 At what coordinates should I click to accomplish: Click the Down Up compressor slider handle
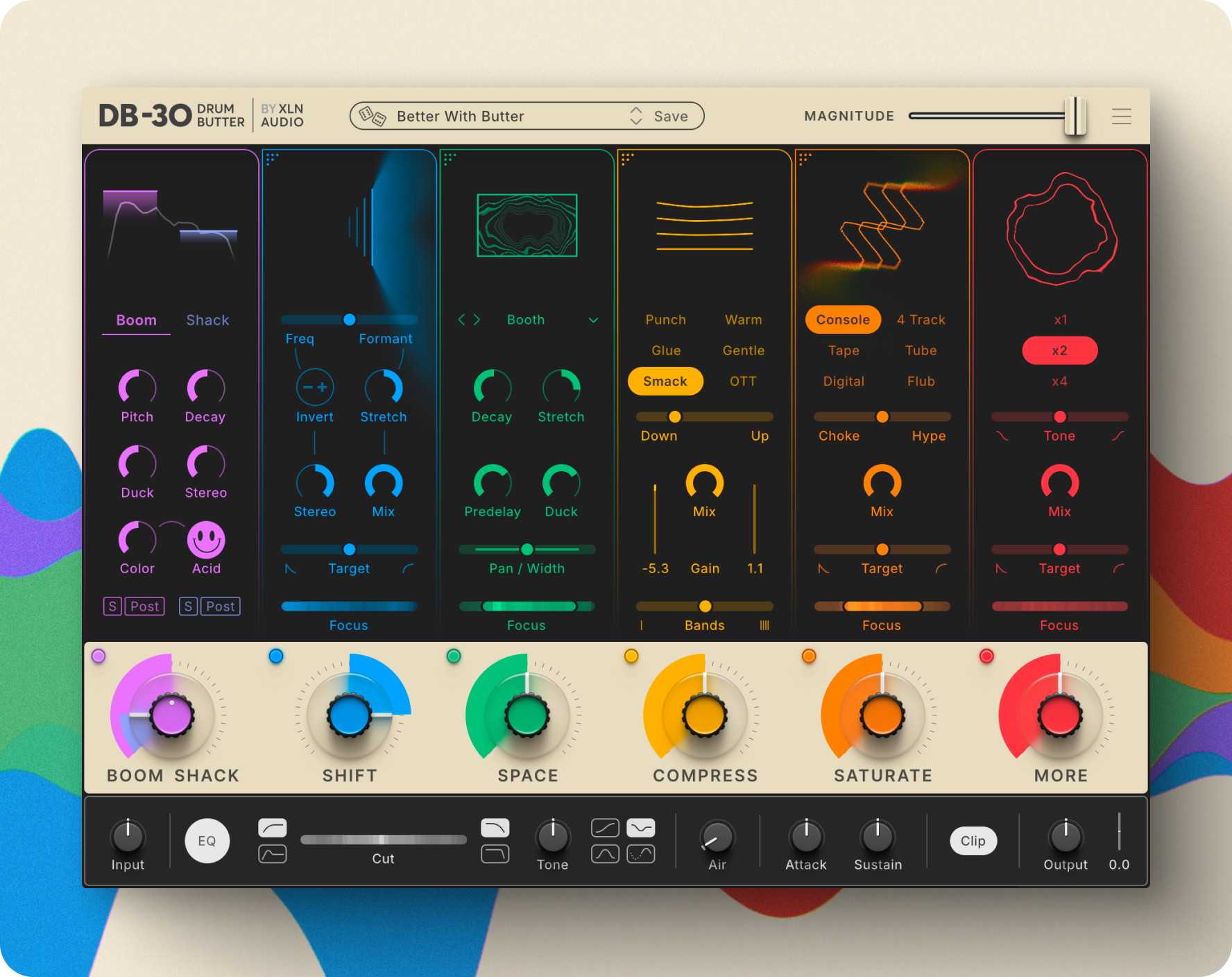coord(675,416)
